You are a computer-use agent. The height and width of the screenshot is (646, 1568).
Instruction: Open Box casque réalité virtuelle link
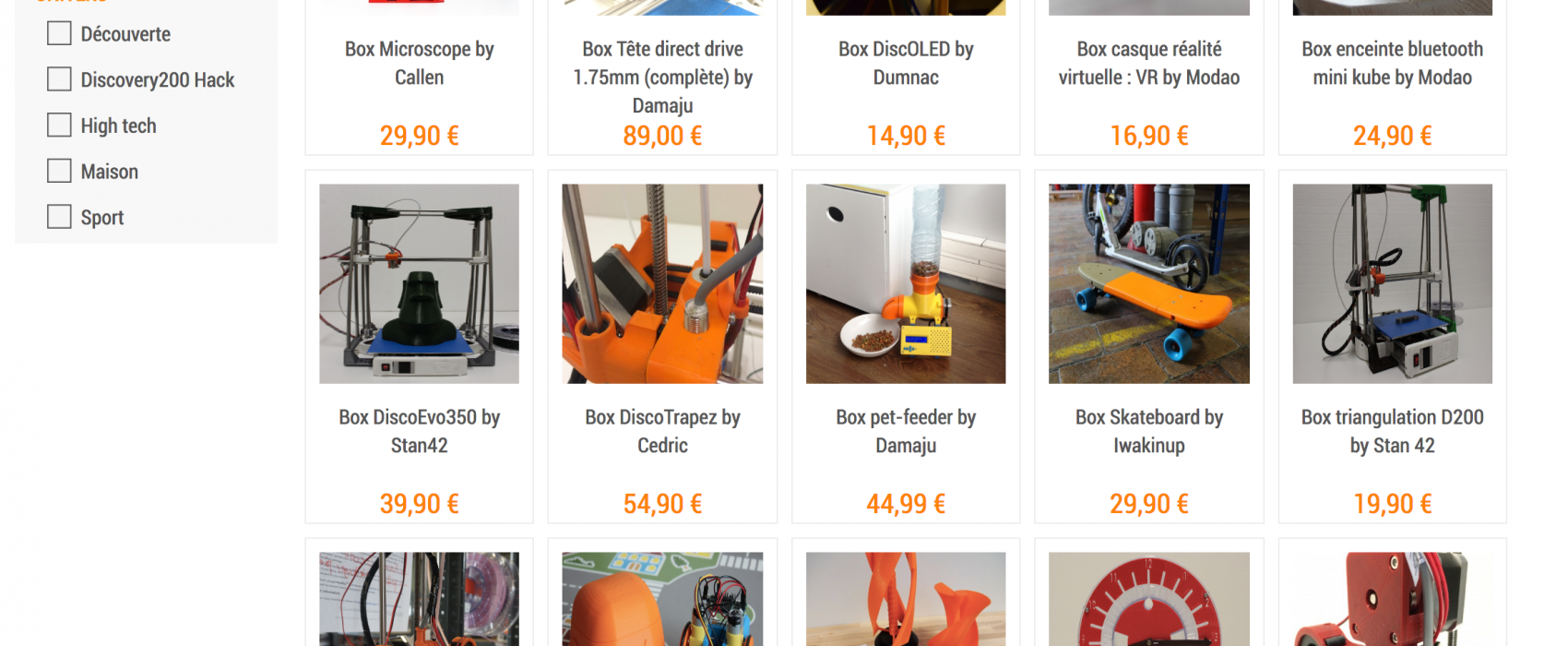click(x=1149, y=63)
